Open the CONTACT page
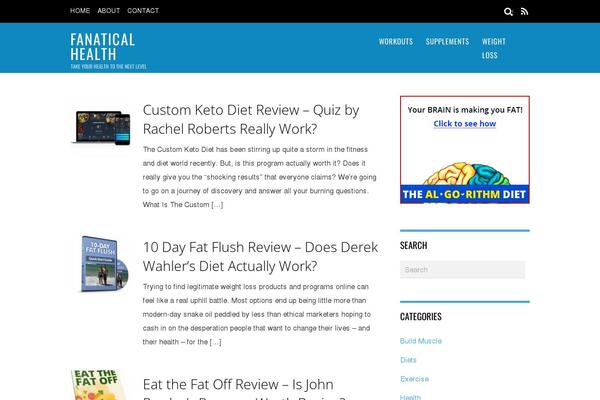Image resolution: width=600 pixels, height=400 pixels. pos(143,11)
